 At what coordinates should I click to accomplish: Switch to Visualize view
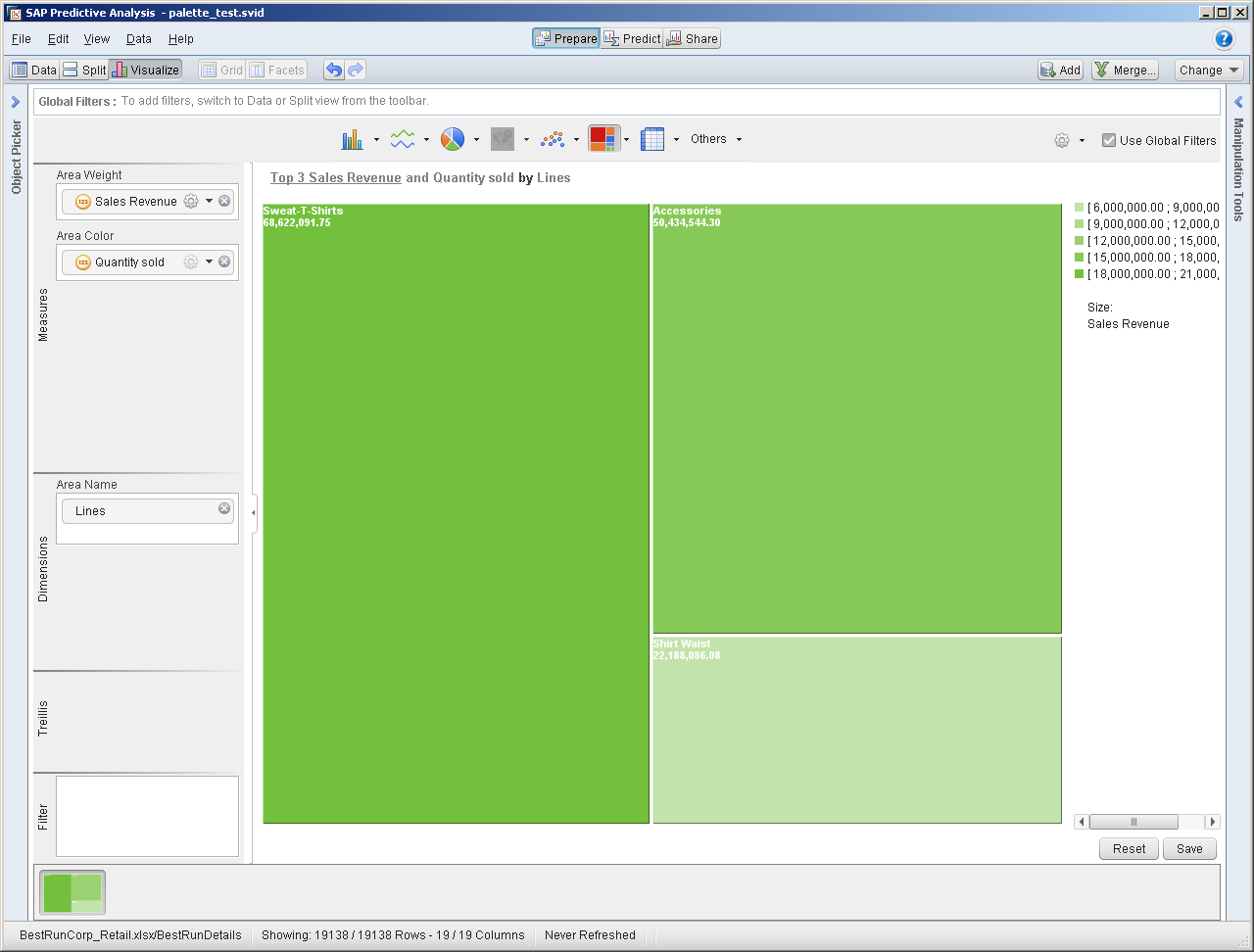click(x=145, y=70)
